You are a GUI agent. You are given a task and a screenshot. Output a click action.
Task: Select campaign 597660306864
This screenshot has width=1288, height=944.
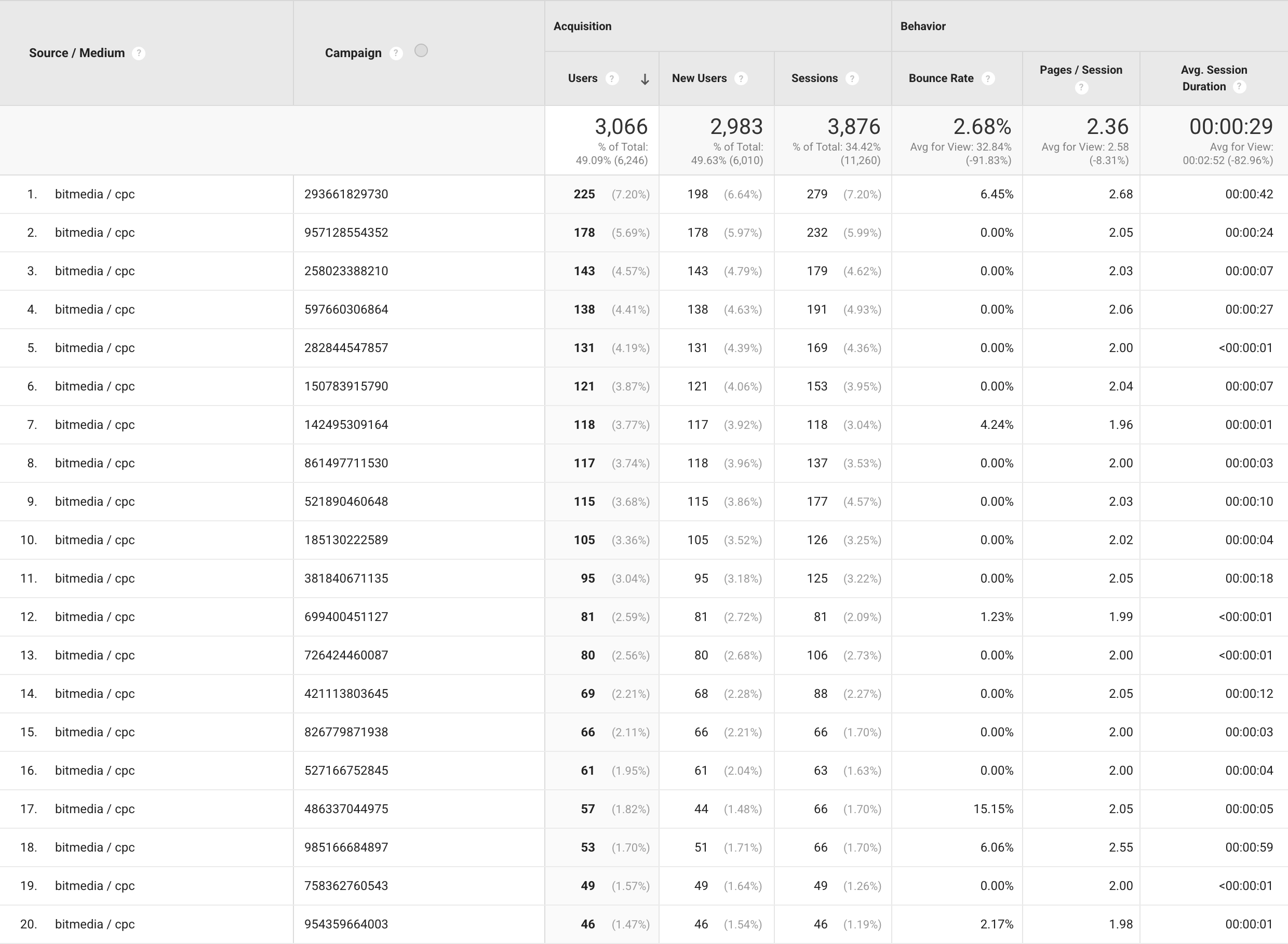(346, 309)
